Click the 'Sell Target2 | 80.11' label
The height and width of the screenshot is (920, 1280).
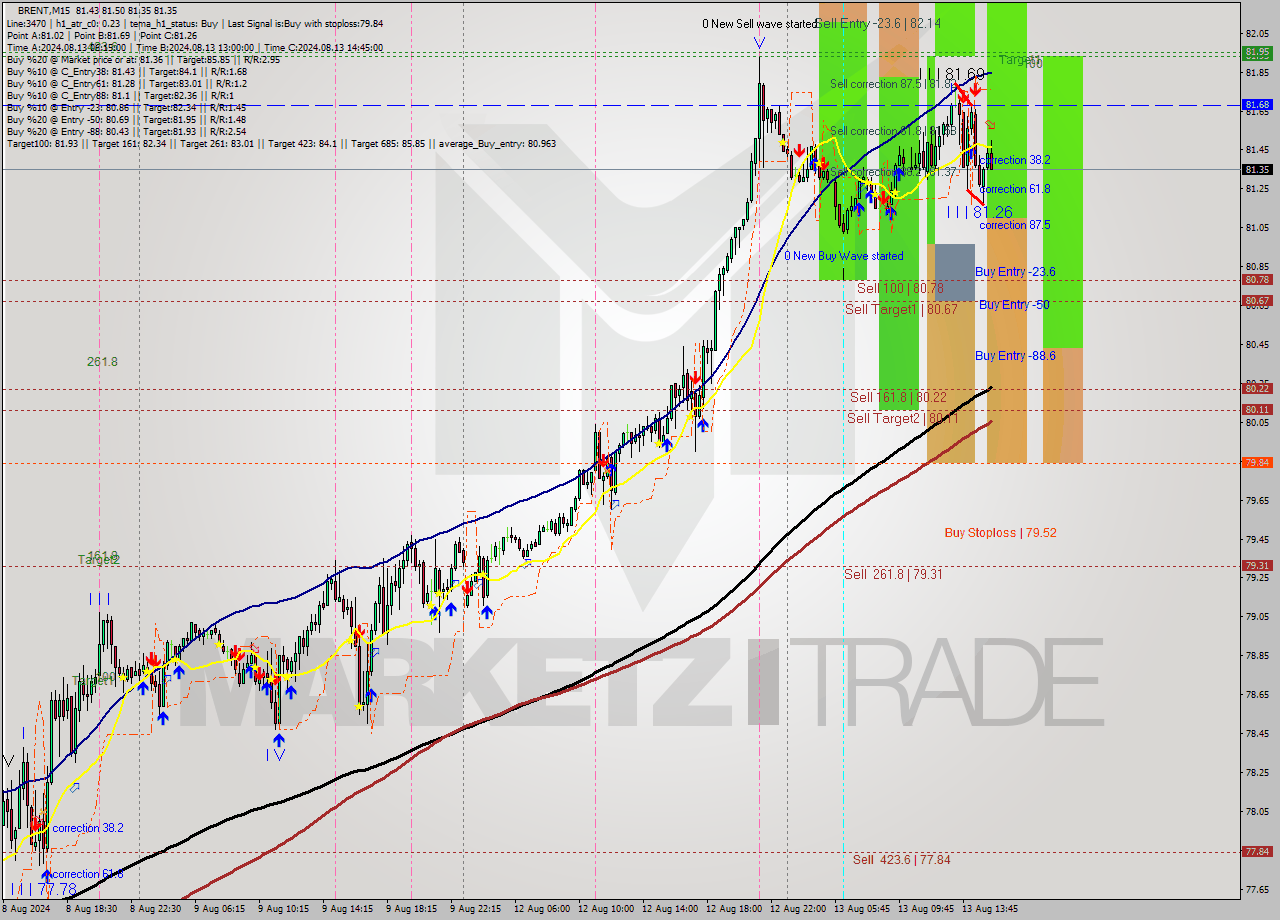902,418
